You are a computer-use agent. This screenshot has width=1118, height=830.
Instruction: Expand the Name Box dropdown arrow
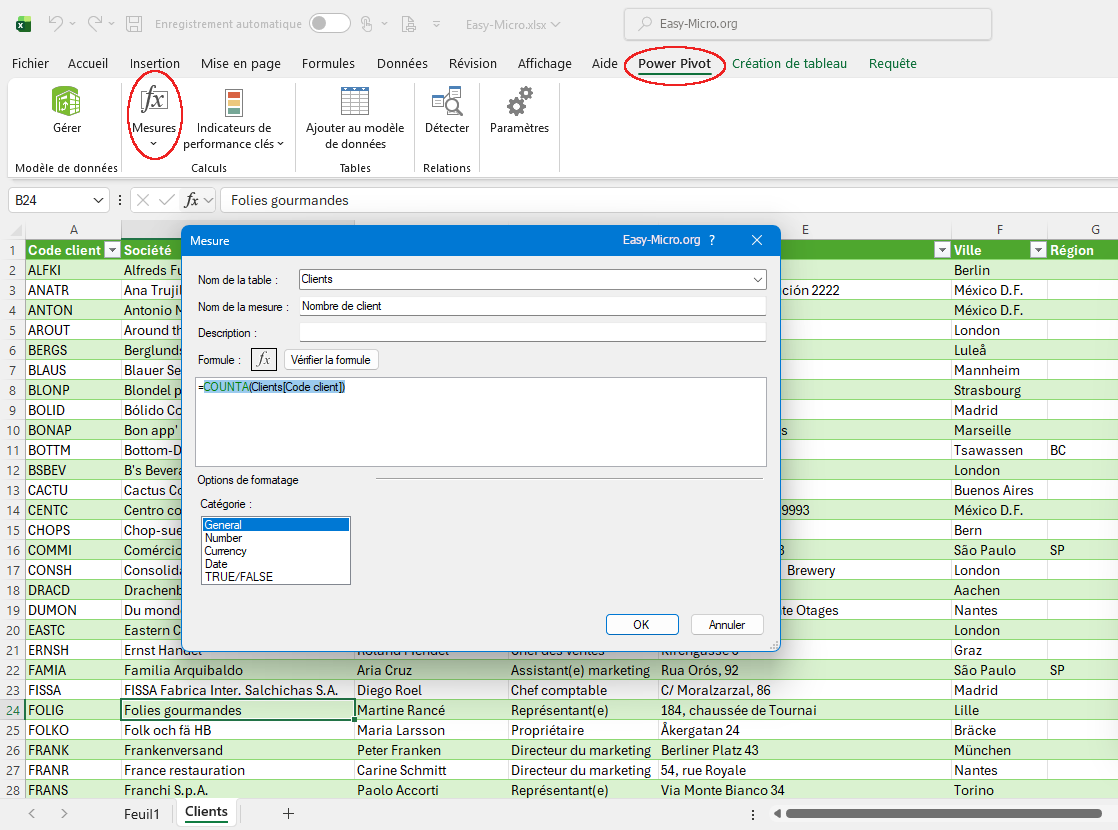99,200
